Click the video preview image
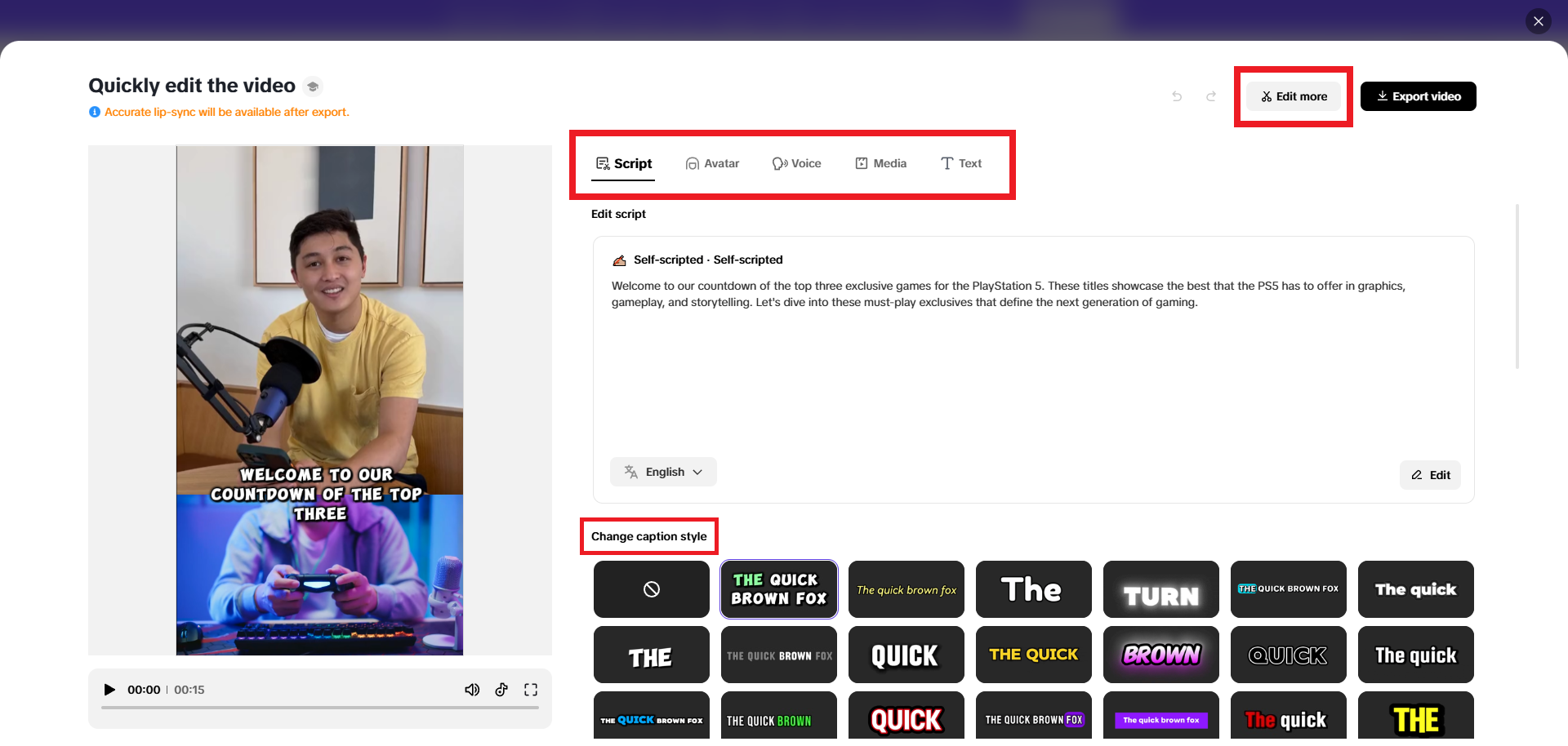 tap(319, 400)
